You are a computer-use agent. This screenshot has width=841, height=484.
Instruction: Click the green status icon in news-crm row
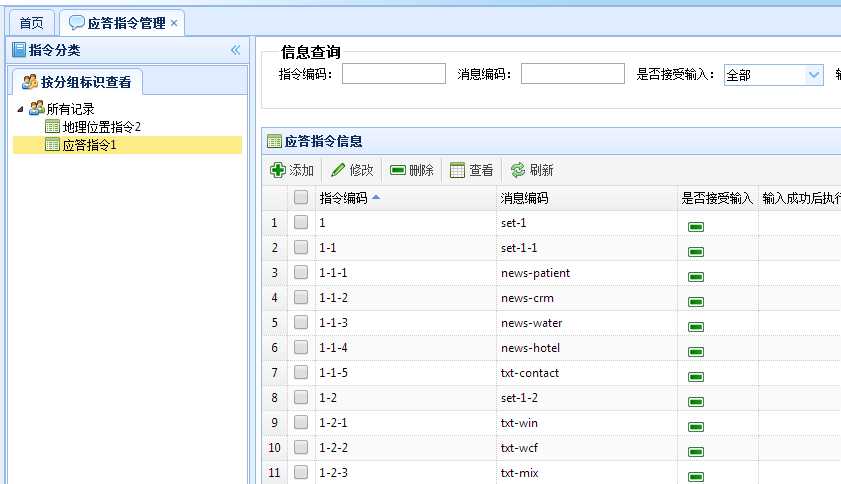tap(696, 302)
